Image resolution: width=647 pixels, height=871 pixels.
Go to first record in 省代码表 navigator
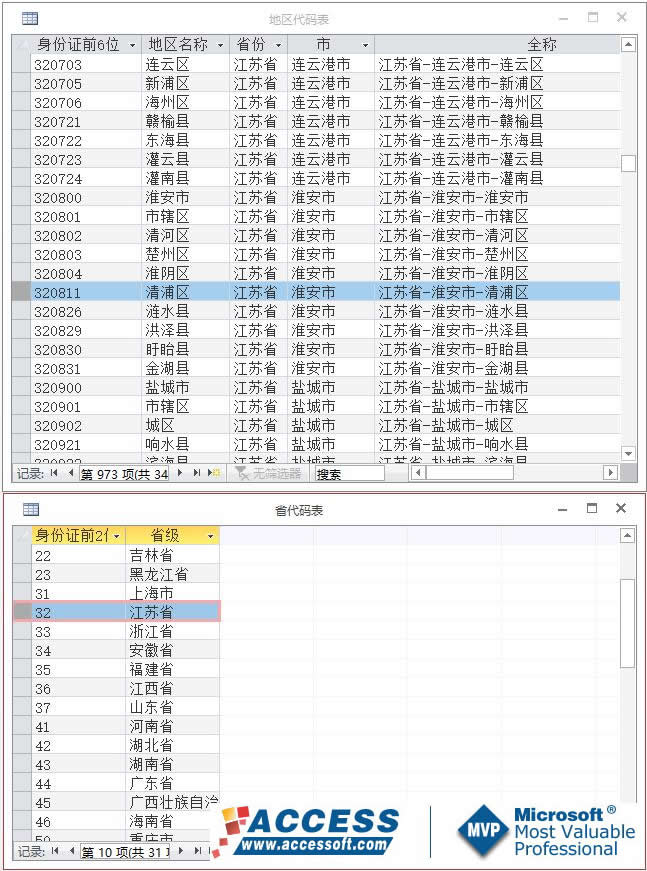pos(54,850)
